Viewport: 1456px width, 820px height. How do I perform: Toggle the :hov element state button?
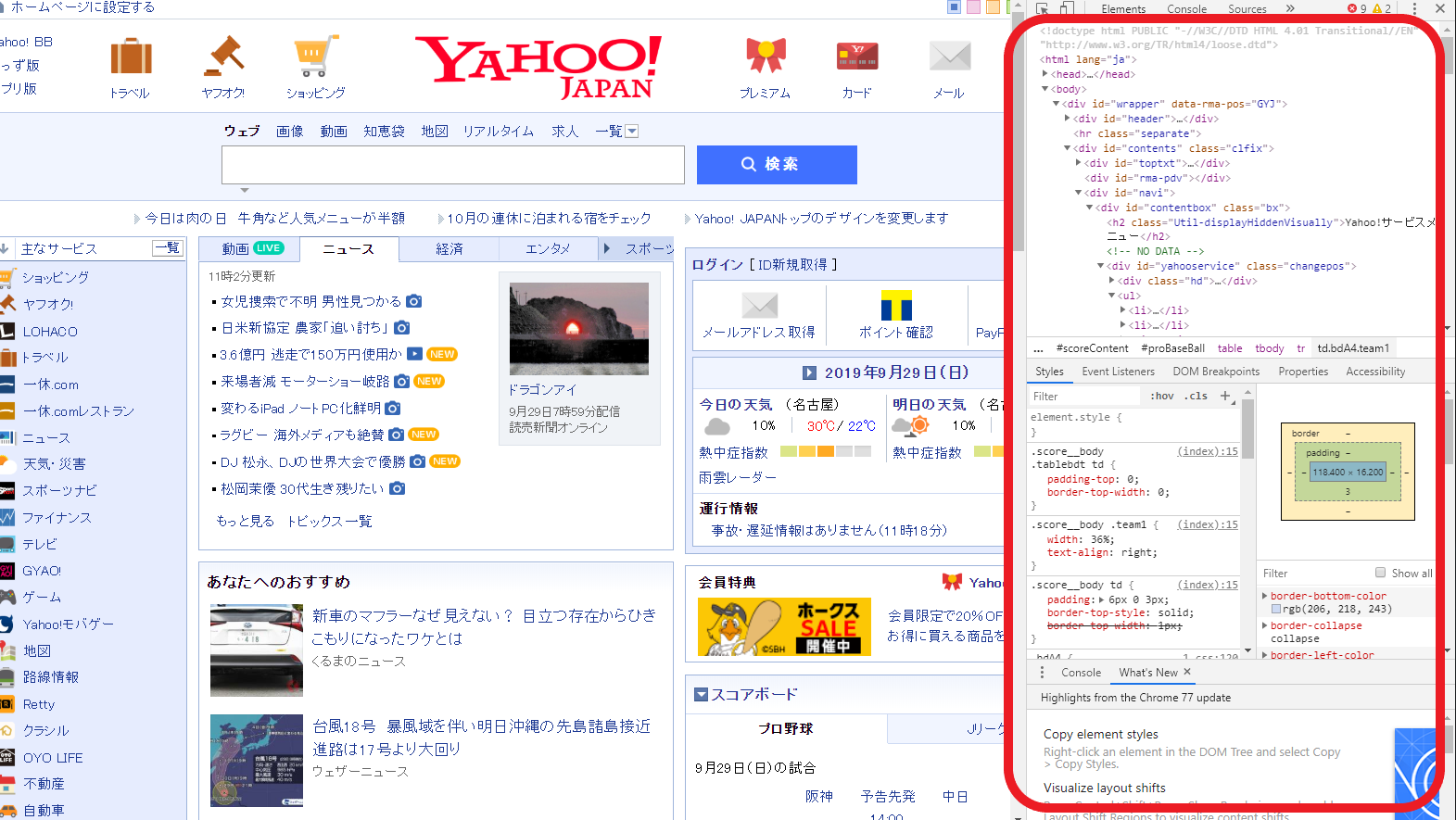(1162, 396)
